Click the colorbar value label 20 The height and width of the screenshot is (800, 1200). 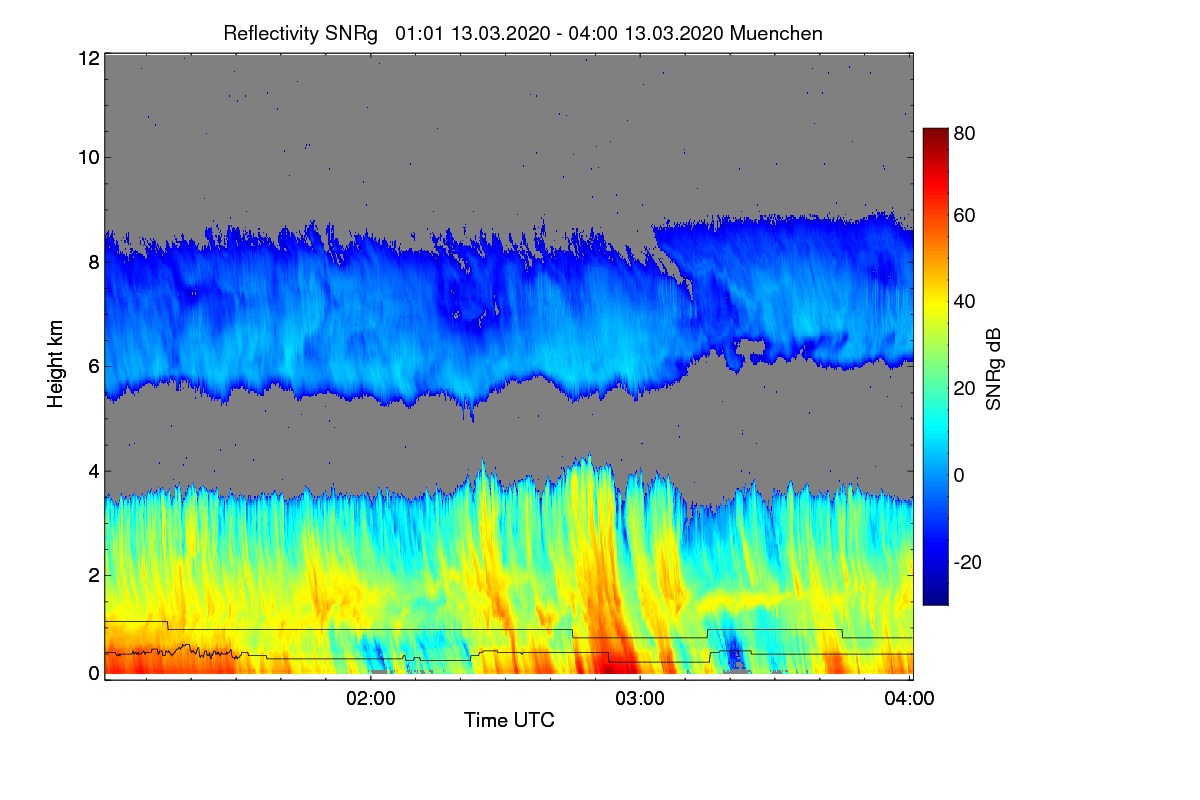965,388
